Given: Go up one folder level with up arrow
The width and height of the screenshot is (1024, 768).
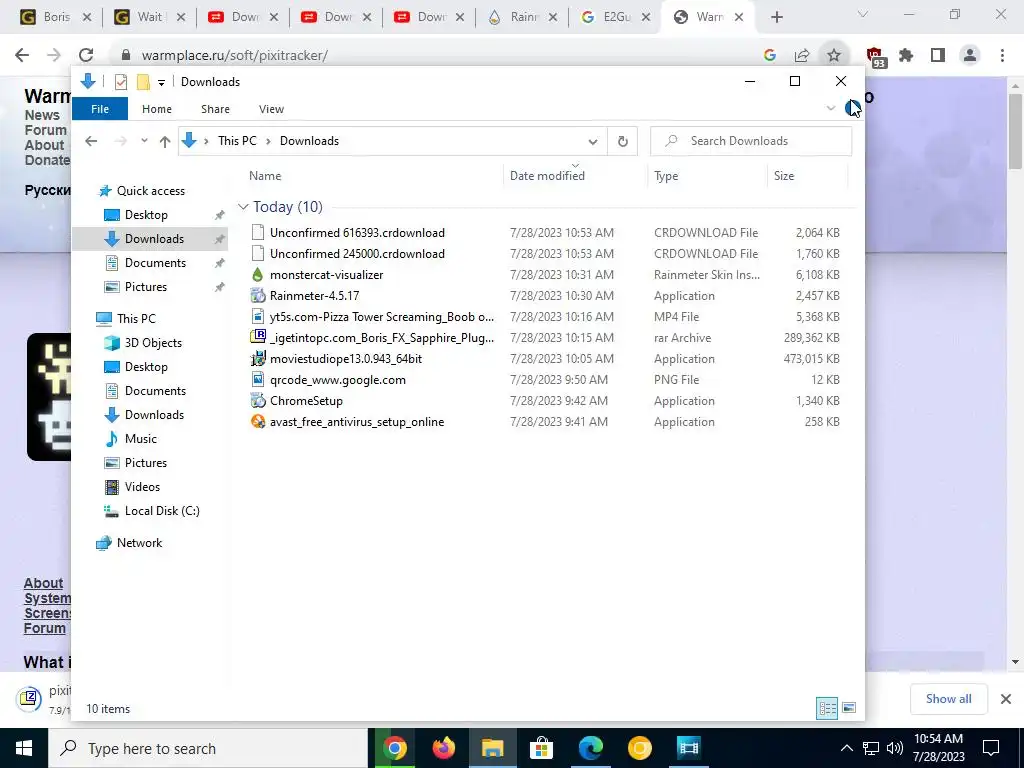Looking at the screenshot, I should pyautogui.click(x=165, y=141).
